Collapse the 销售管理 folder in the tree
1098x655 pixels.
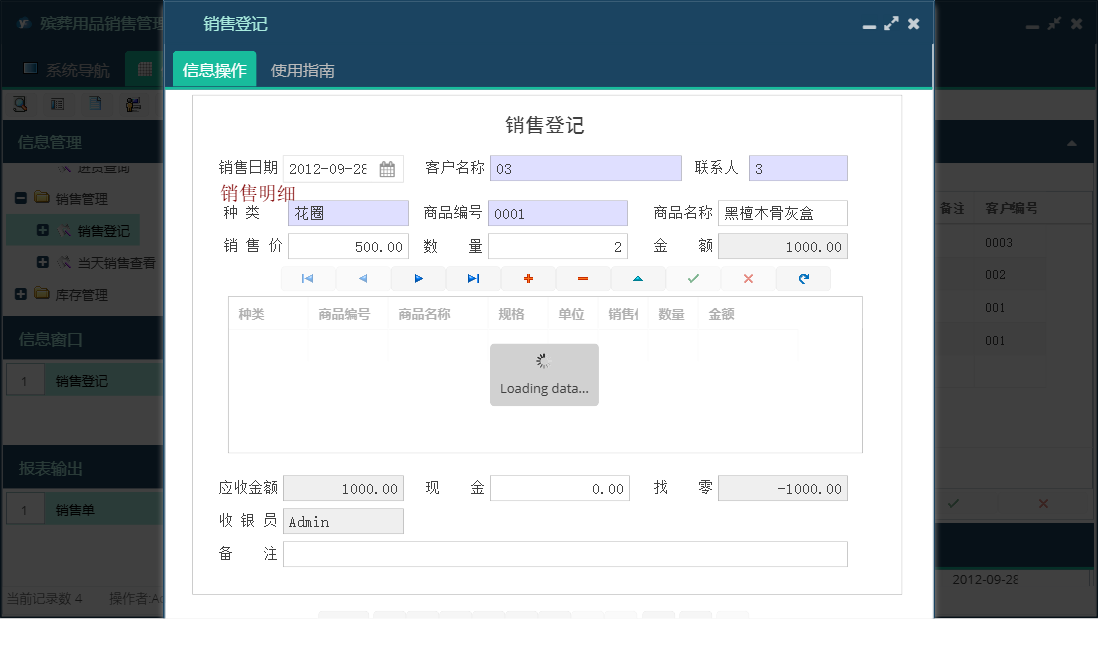[x=21, y=198]
